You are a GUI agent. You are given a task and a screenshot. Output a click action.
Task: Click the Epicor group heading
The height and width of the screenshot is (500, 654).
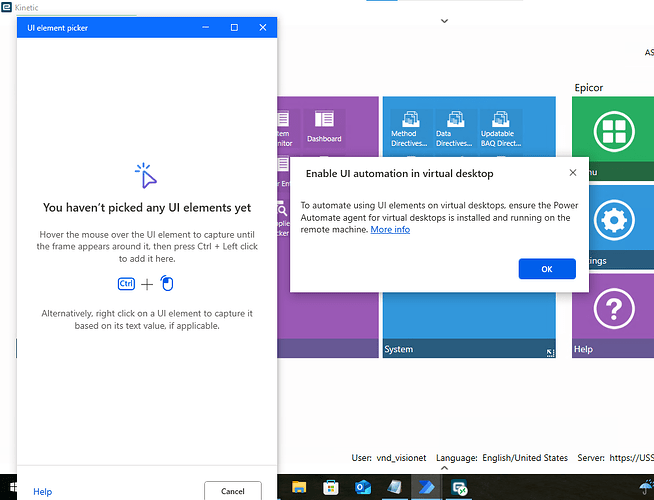point(589,88)
